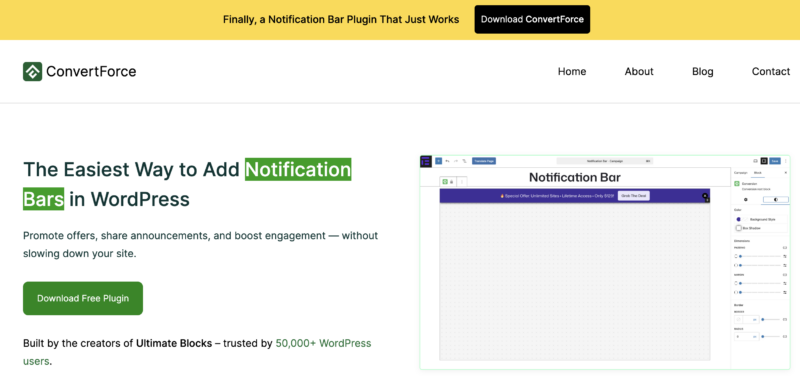Open the Blog nav link
This screenshot has width=800, height=389.
click(703, 71)
